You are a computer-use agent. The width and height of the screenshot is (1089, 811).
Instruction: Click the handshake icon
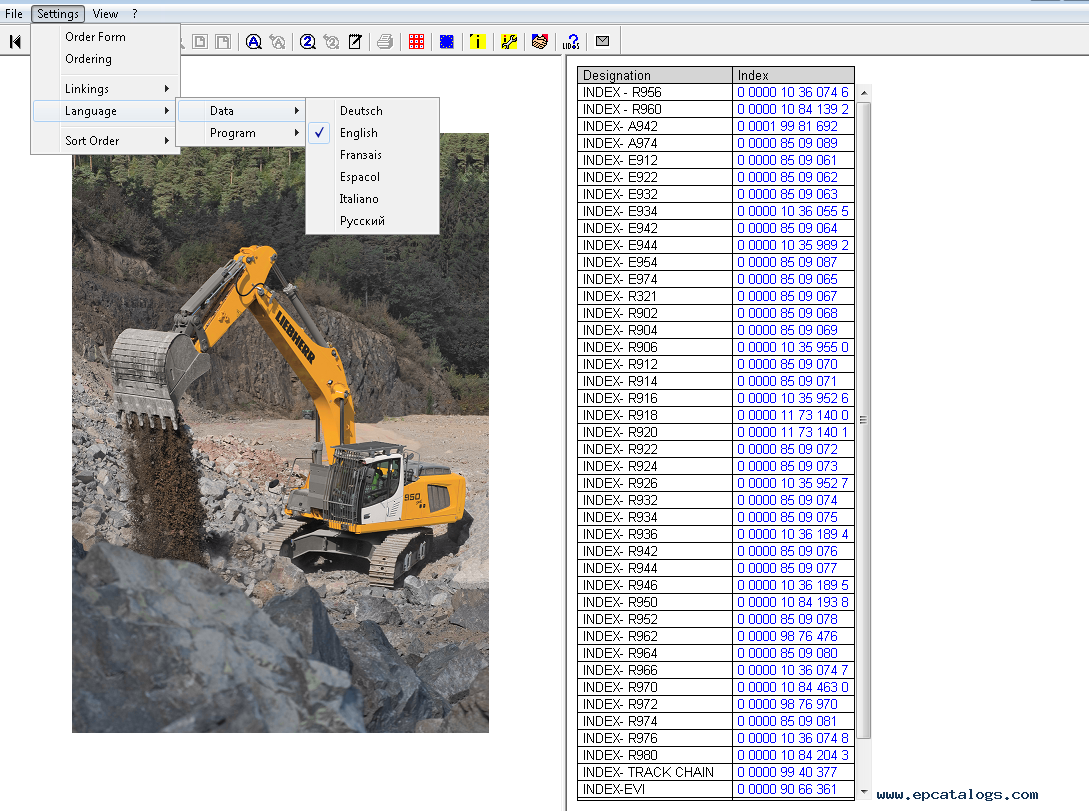pyautogui.click(x=540, y=42)
